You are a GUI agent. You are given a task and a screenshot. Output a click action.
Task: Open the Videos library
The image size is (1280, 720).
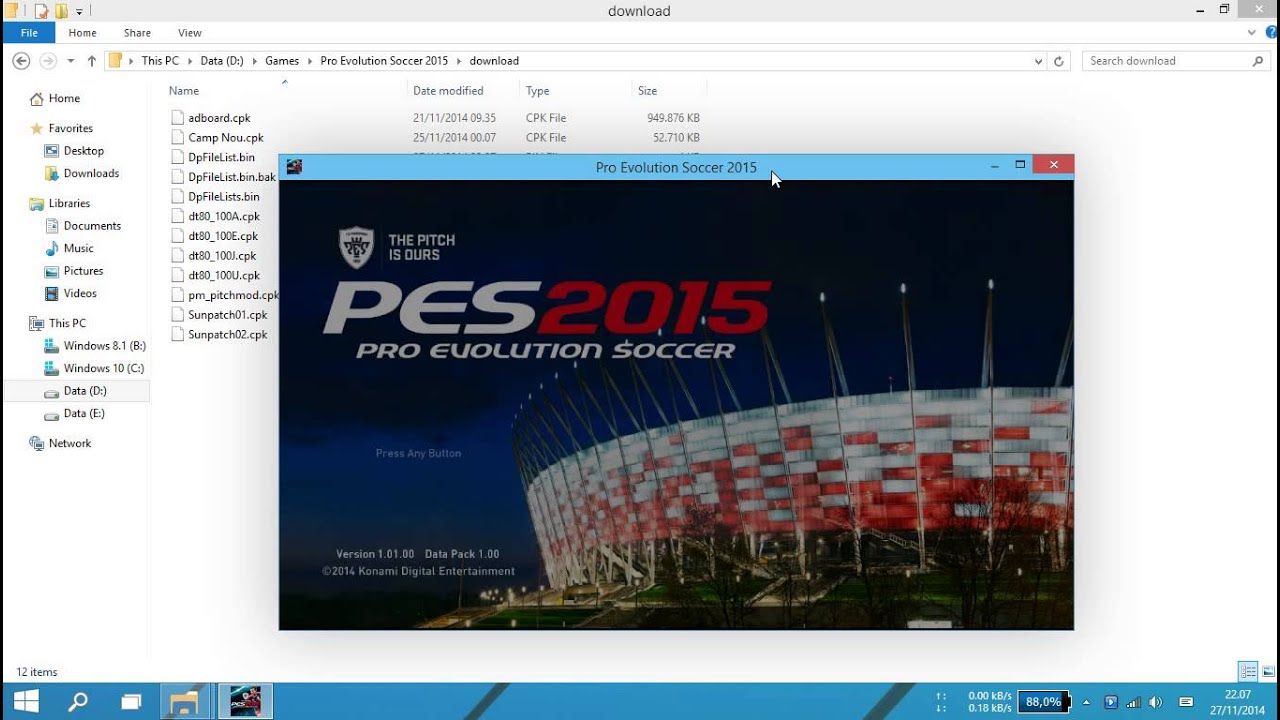coord(80,293)
